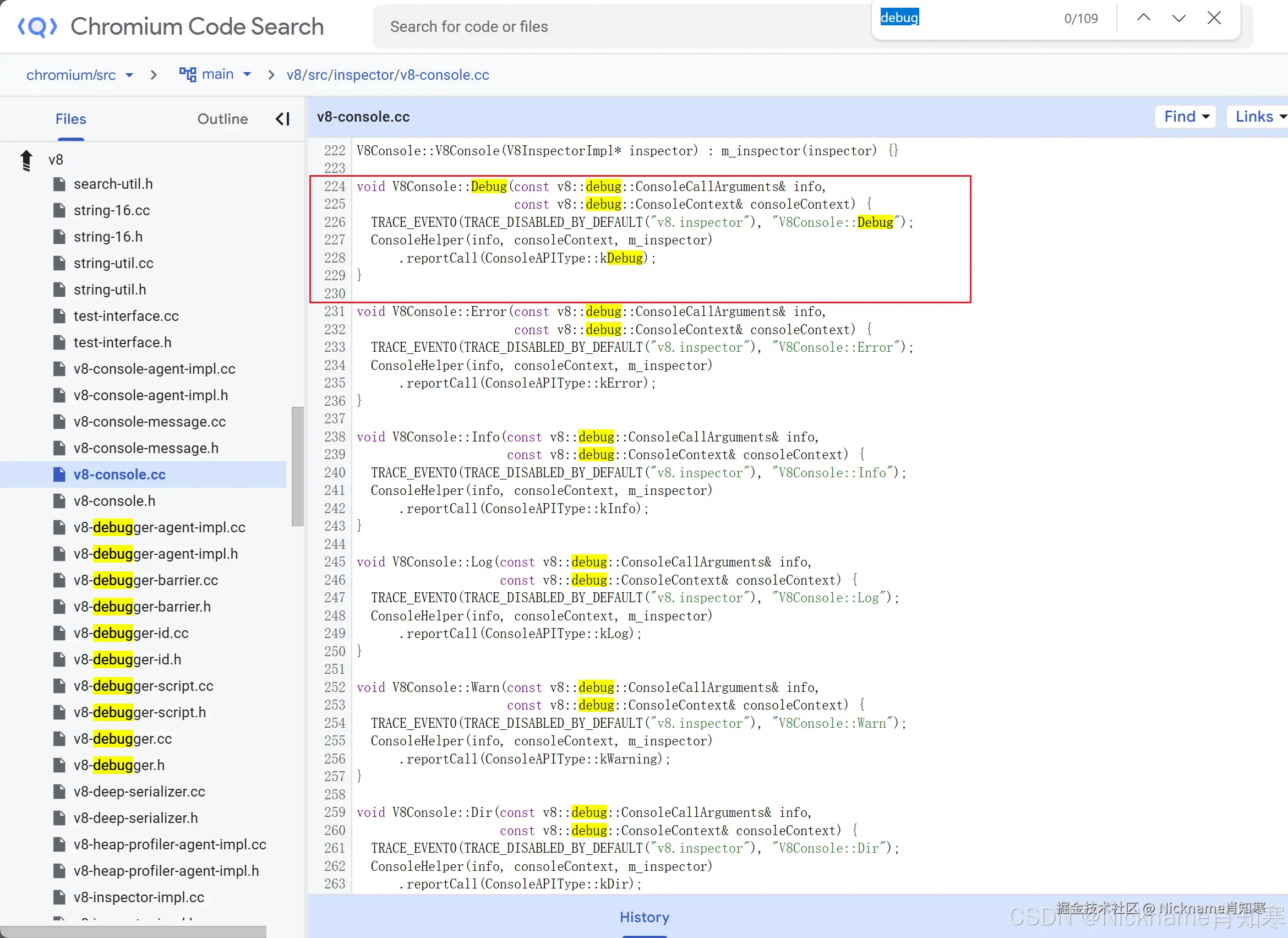Switch to the Files tab
This screenshot has width=1288, height=938.
[x=70, y=119]
